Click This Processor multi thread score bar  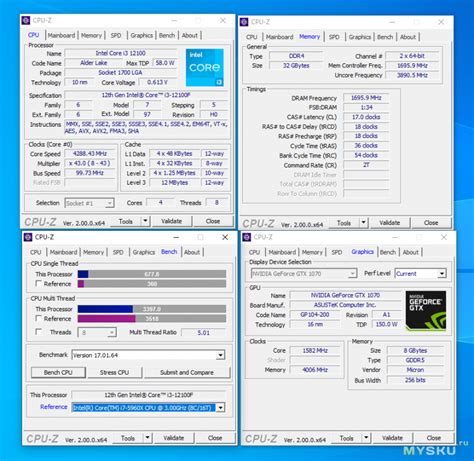(x=152, y=309)
